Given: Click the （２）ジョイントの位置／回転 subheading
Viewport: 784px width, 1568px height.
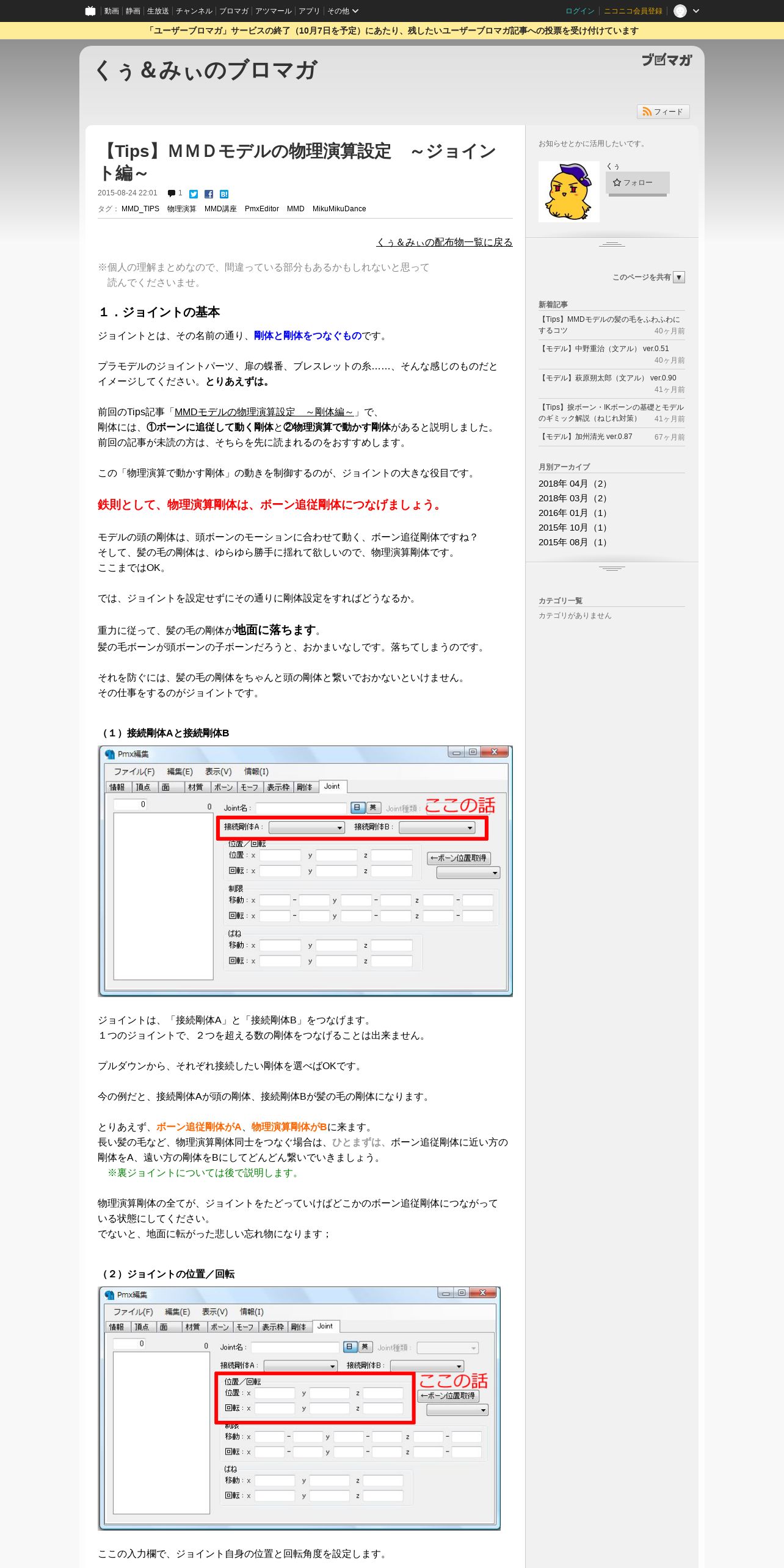Looking at the screenshot, I should [166, 1274].
